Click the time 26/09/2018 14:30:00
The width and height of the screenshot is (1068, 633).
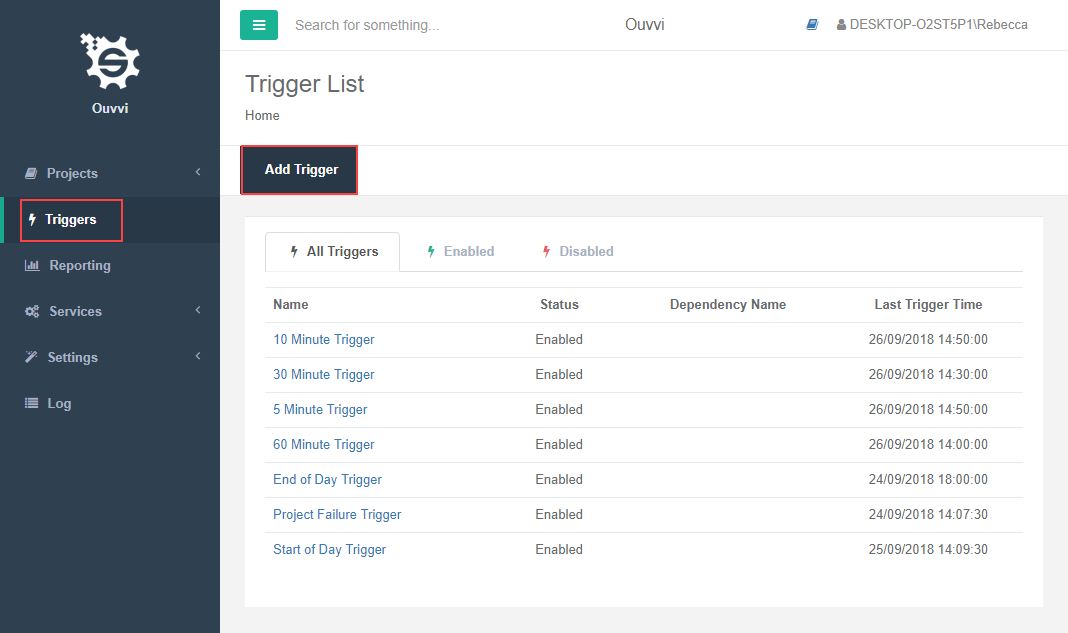928,374
